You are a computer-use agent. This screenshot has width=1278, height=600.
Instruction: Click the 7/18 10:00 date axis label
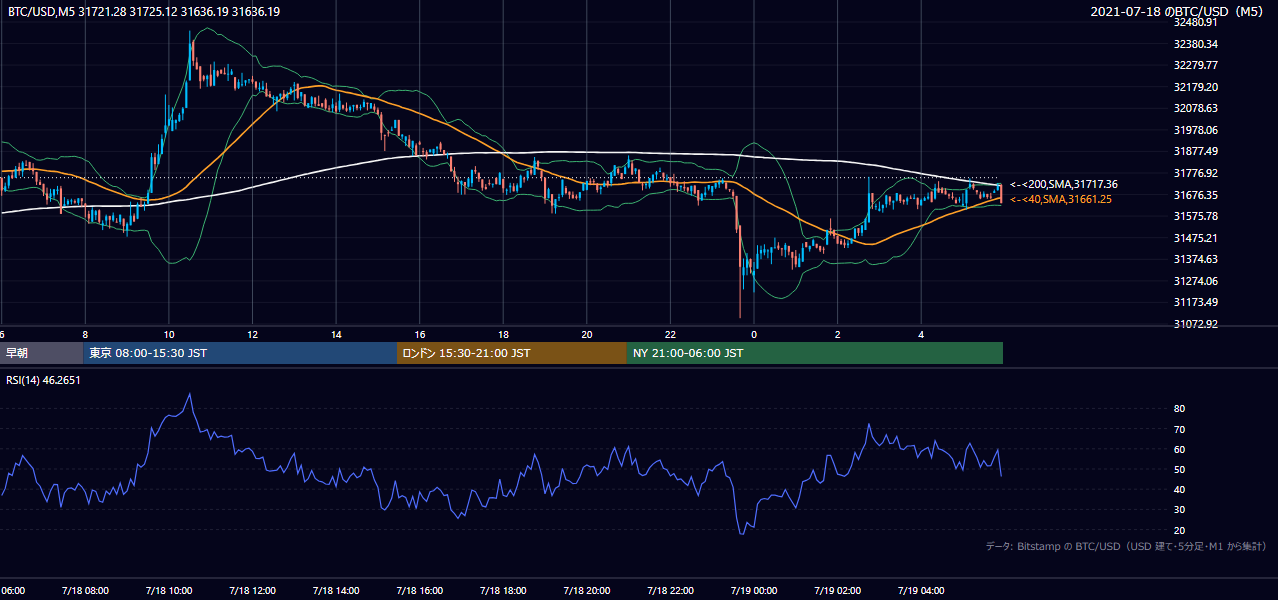(x=168, y=590)
